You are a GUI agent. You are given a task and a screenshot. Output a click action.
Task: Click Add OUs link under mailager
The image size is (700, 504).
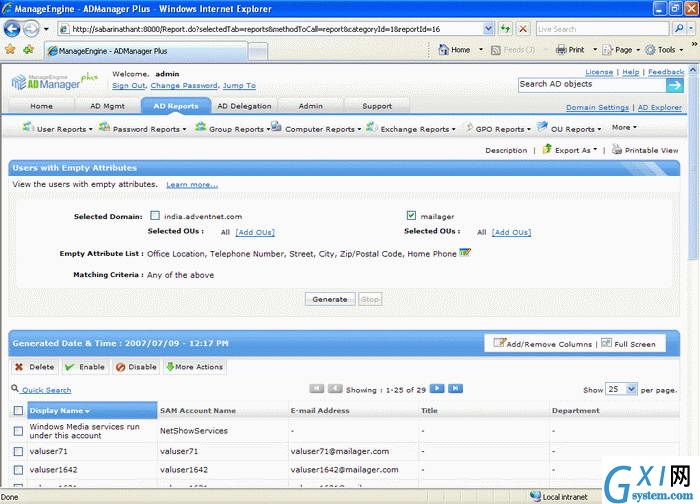pyautogui.click(x=512, y=232)
